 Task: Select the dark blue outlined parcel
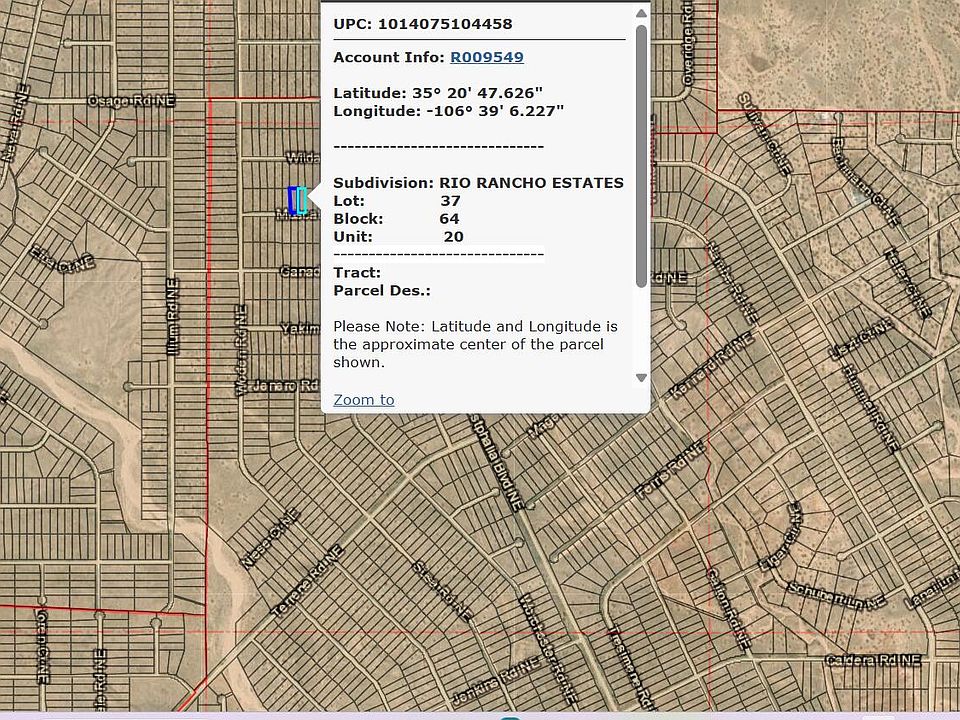pos(293,201)
